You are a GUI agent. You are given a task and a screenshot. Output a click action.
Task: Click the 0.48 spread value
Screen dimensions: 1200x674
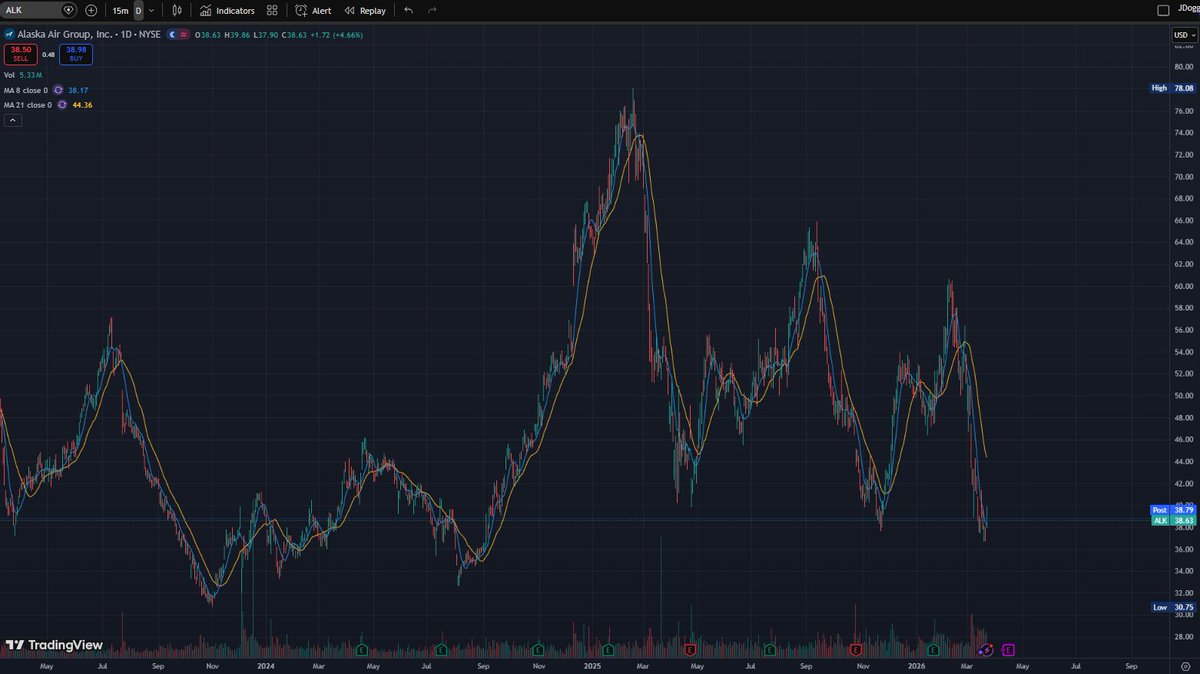click(x=48, y=55)
